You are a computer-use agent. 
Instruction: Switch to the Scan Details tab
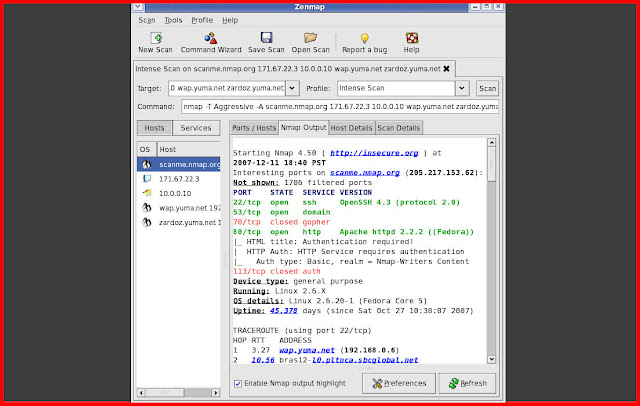coord(398,128)
